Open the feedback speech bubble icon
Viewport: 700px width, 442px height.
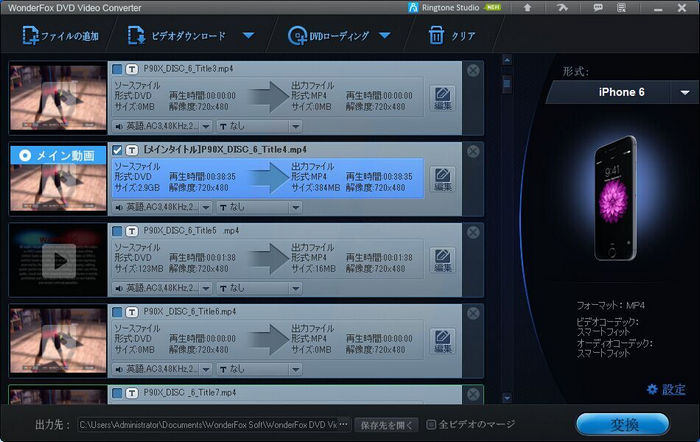[598, 8]
